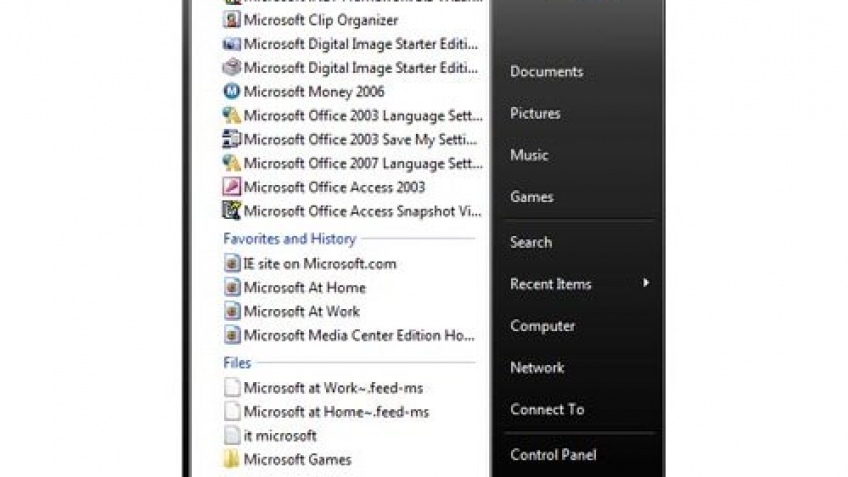The width and height of the screenshot is (848, 477).
Task: Open Computer from the Start menu
Action: click(x=542, y=326)
